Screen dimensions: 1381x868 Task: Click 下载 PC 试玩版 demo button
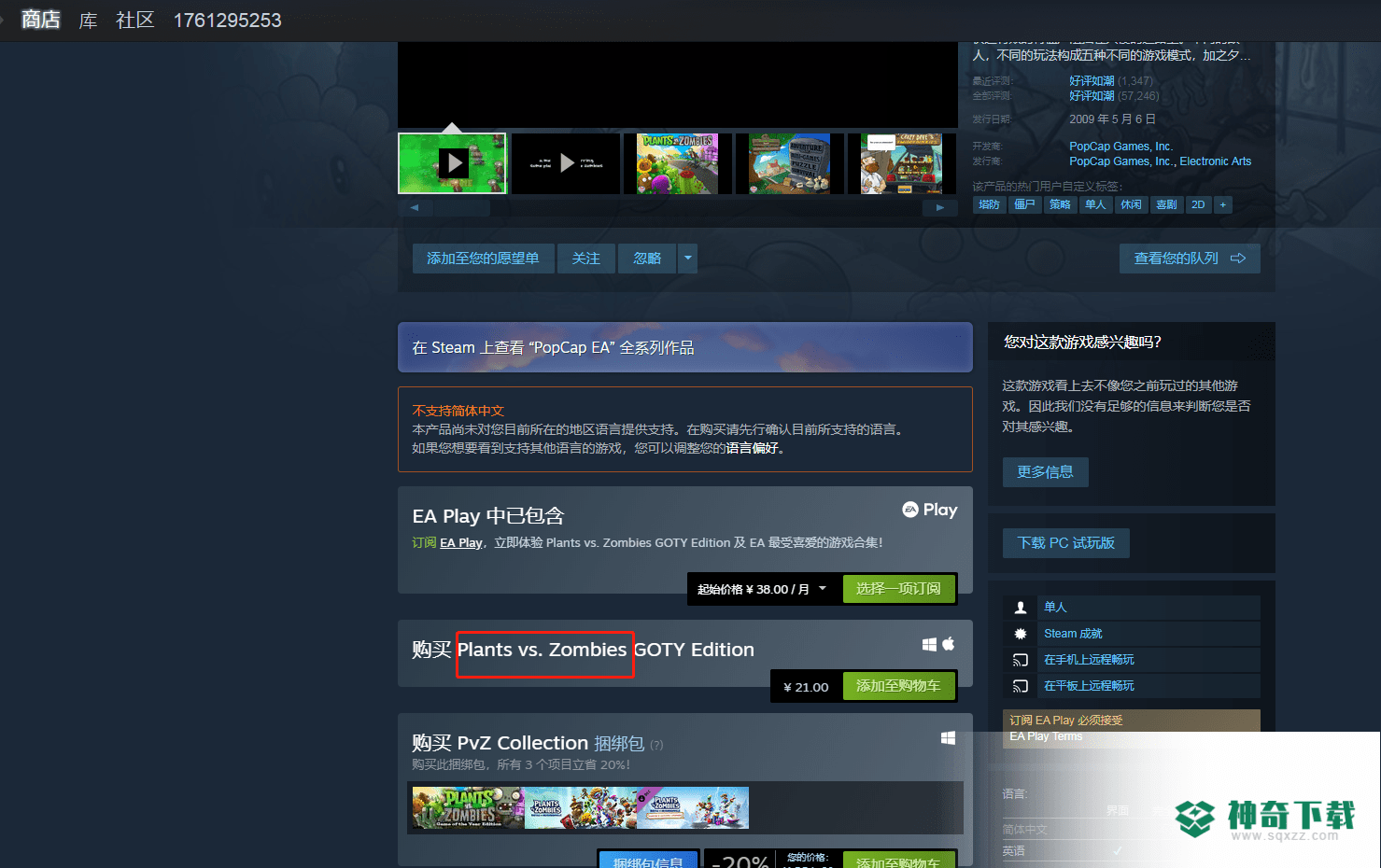click(x=1066, y=543)
